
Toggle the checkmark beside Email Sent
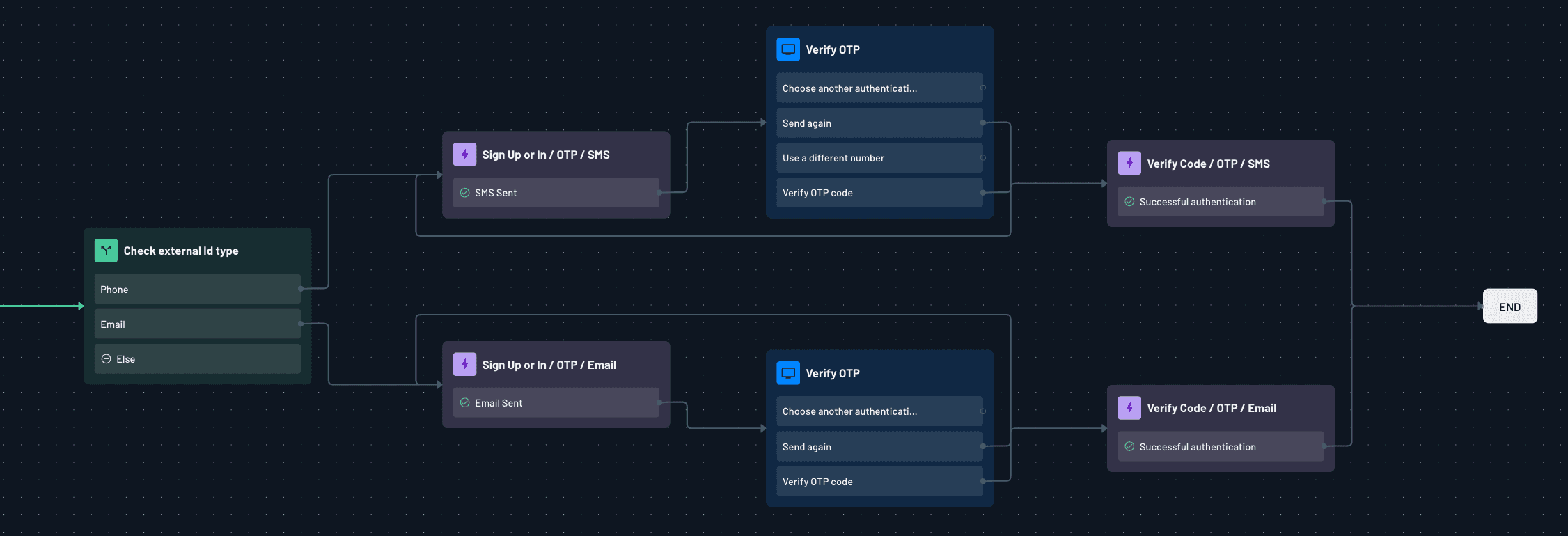[x=464, y=402]
